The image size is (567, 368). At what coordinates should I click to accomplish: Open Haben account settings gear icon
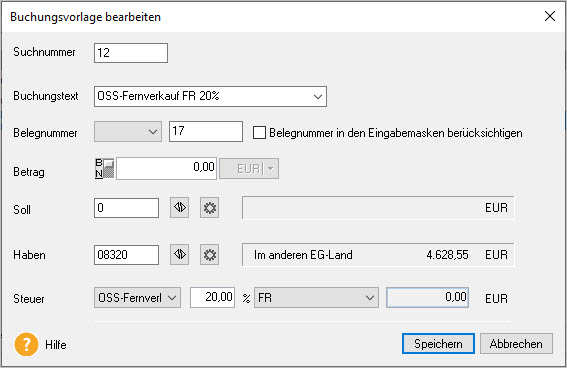[x=209, y=254]
